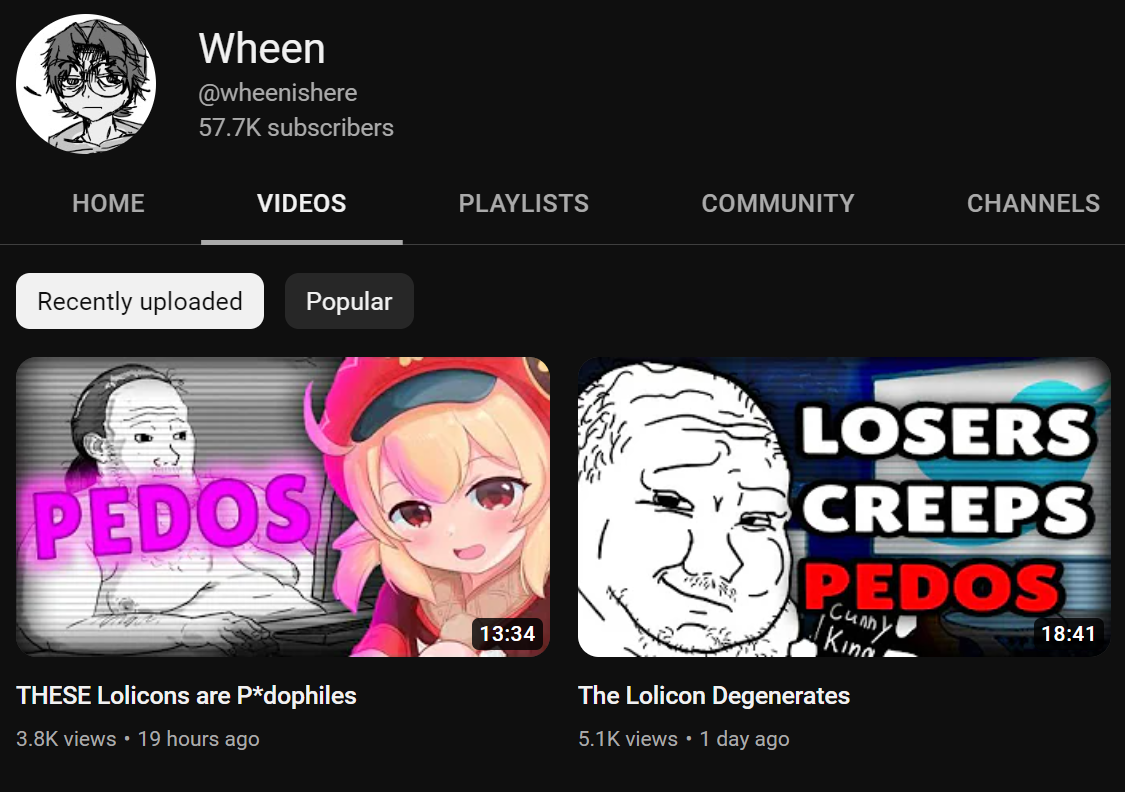
Task: Open the thumbnail with the pink PEDOS text
Action: [x=283, y=506]
